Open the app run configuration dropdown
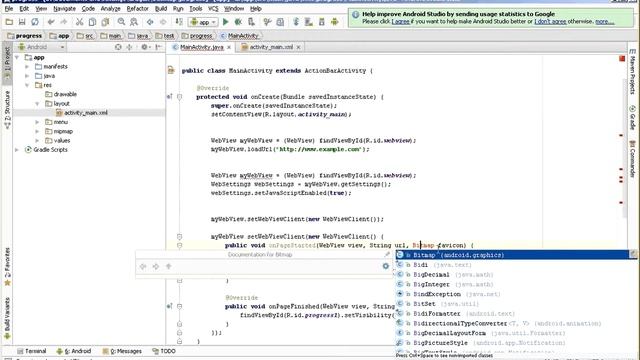 (x=203, y=22)
